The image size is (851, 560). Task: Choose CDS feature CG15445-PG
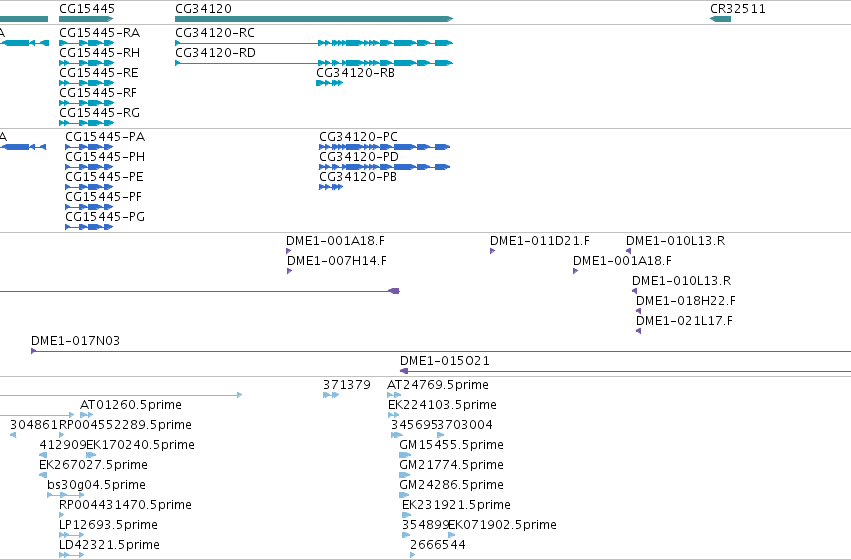point(89,227)
